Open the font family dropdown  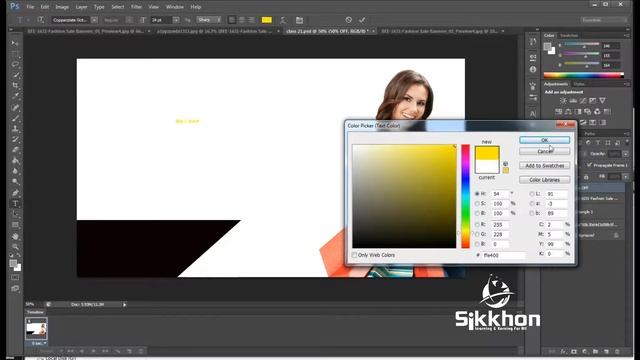[94, 20]
